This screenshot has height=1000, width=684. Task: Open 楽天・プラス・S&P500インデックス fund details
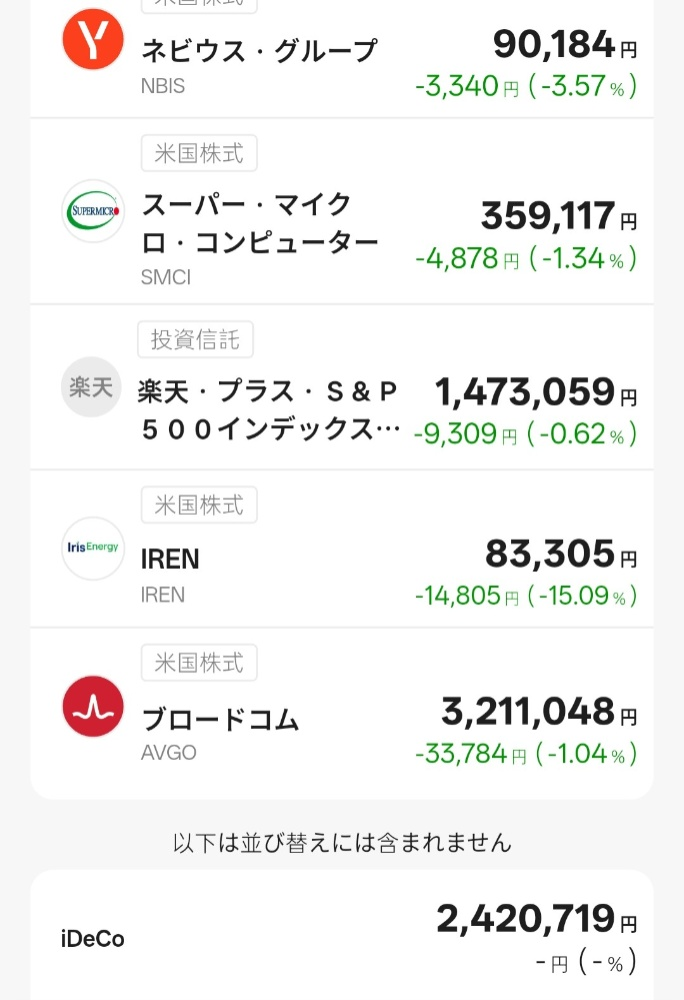click(268, 410)
